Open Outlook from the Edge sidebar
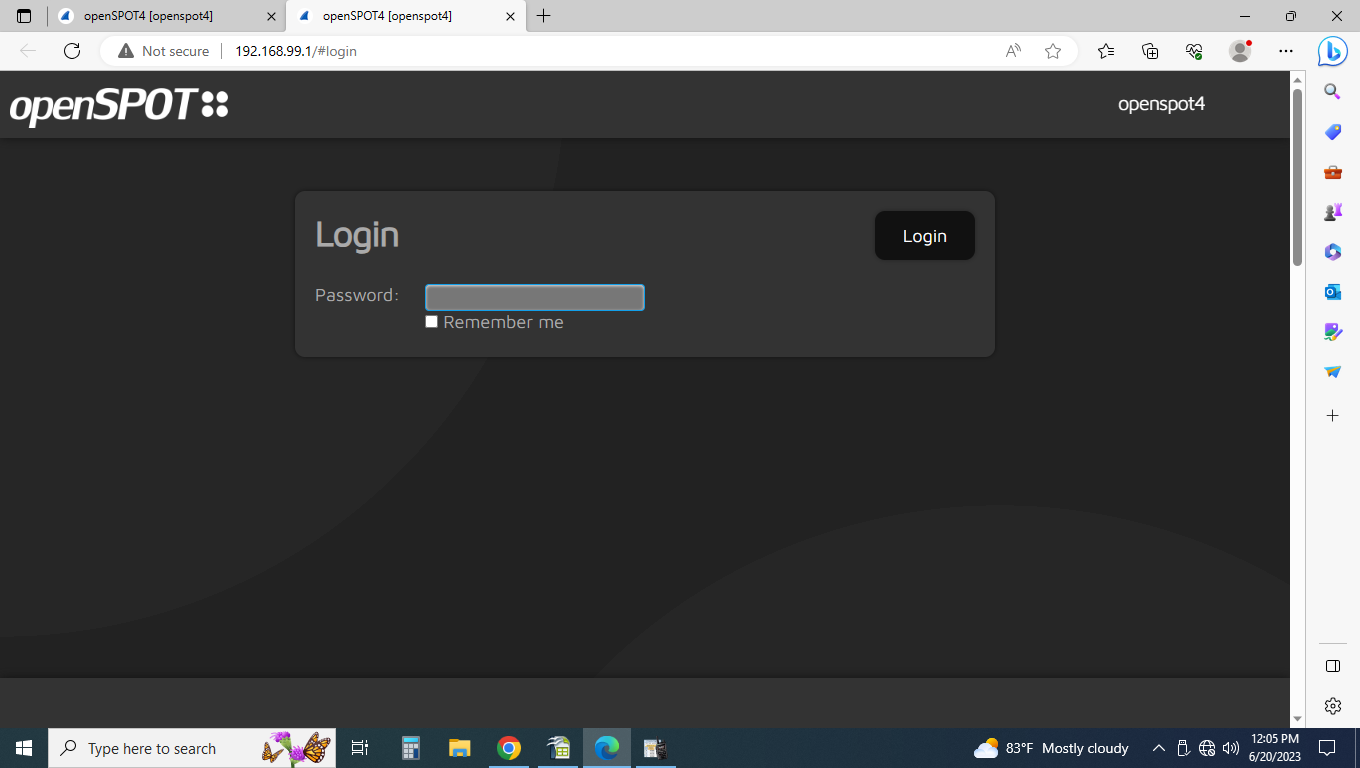The height and width of the screenshot is (768, 1360). tap(1332, 291)
